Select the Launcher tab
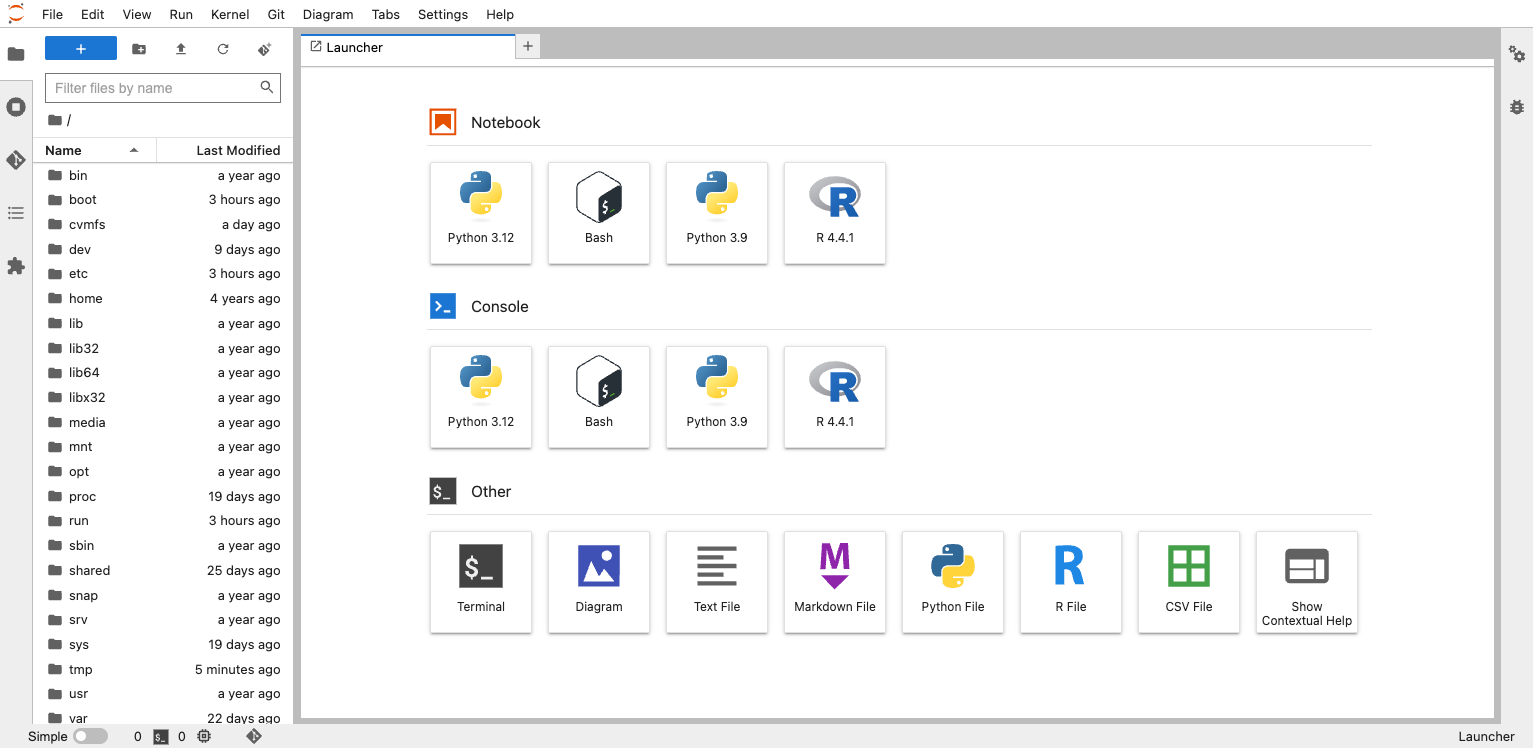 pos(407,47)
